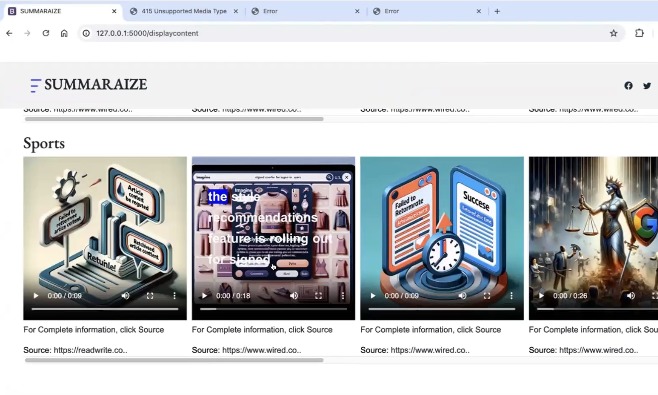Image resolution: width=658 pixels, height=395 pixels.
Task: Fullscreen the readwrite-sourced 0:09 video
Action: [150, 296]
